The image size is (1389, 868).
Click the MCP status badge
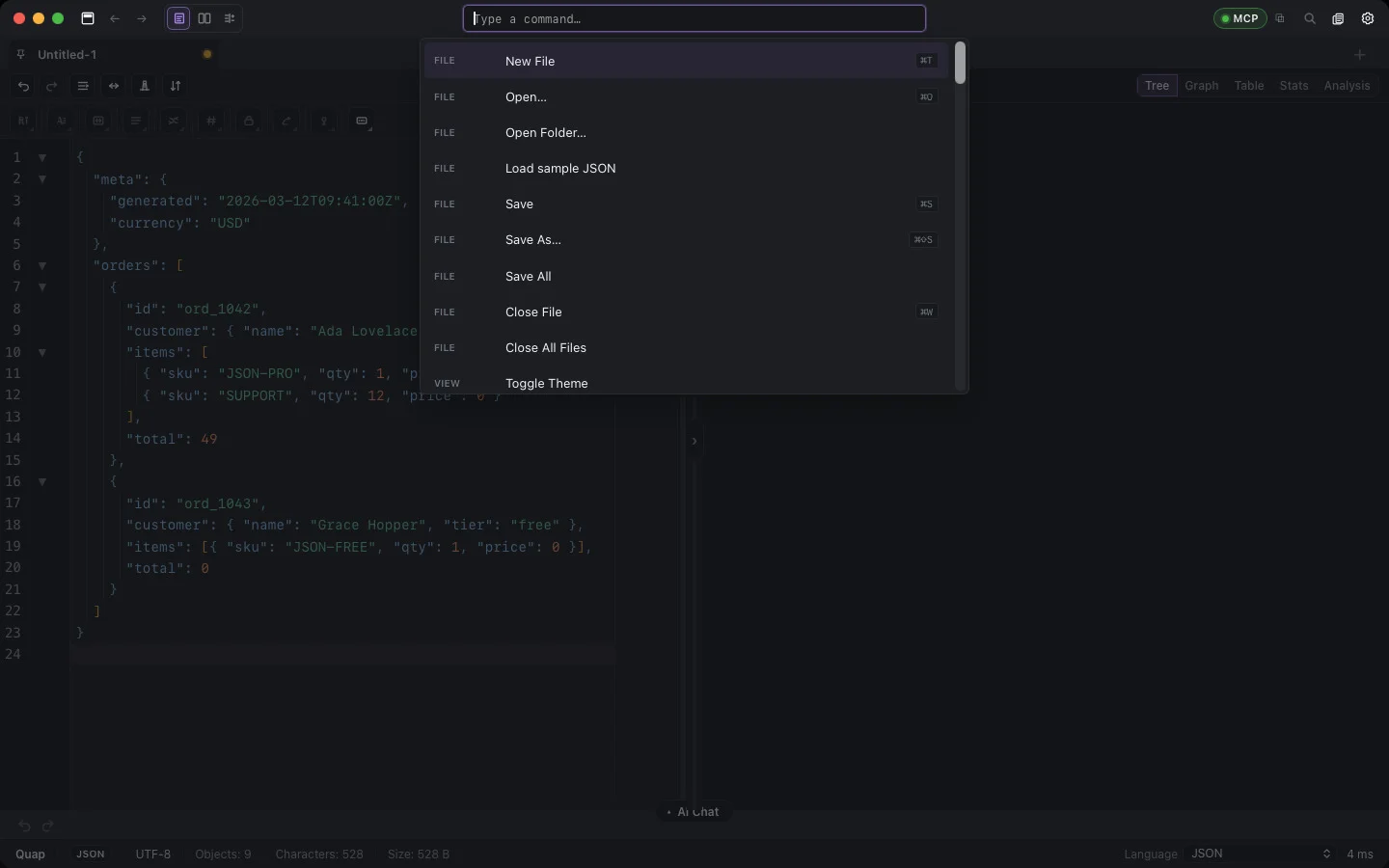(1239, 18)
